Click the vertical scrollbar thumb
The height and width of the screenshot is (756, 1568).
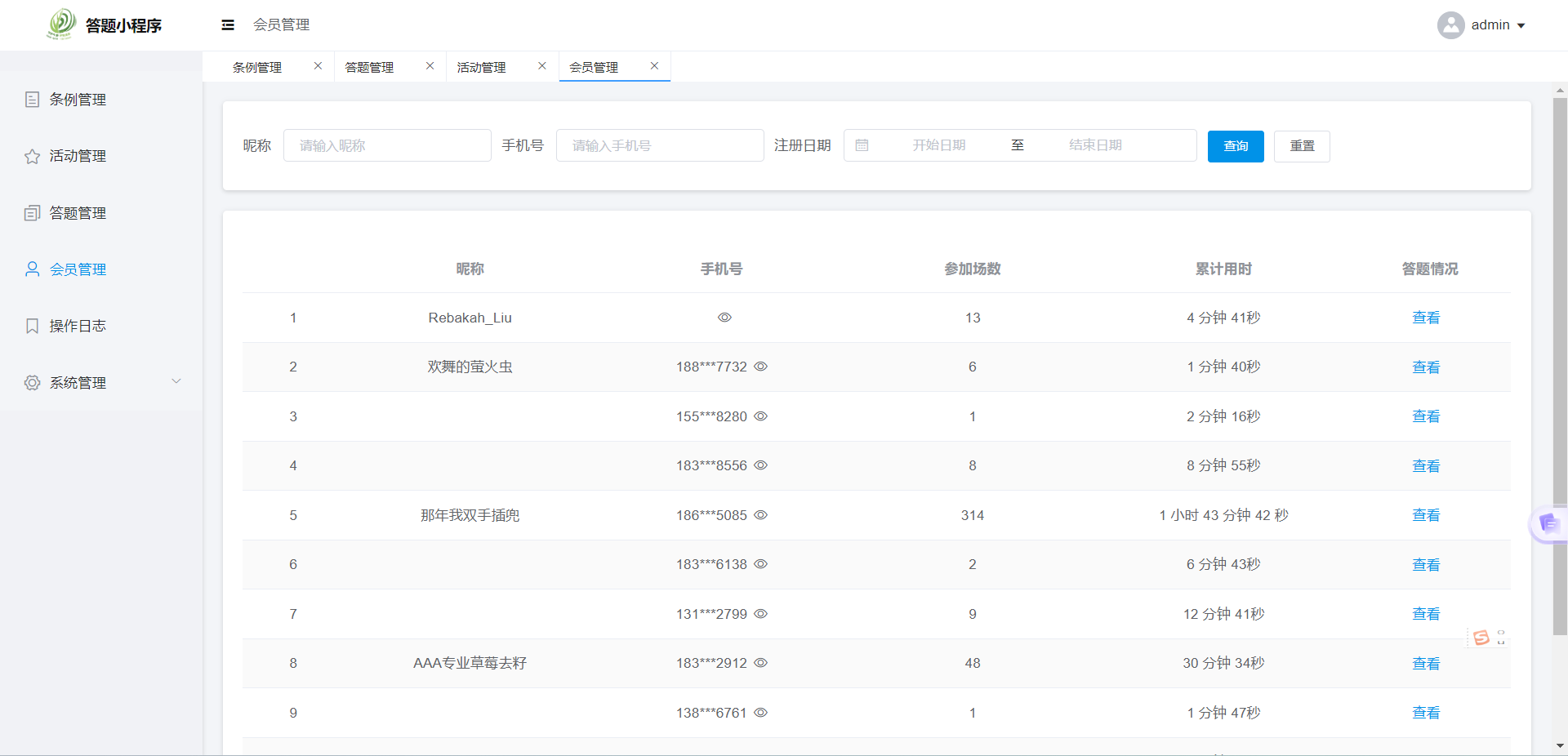click(1560, 366)
